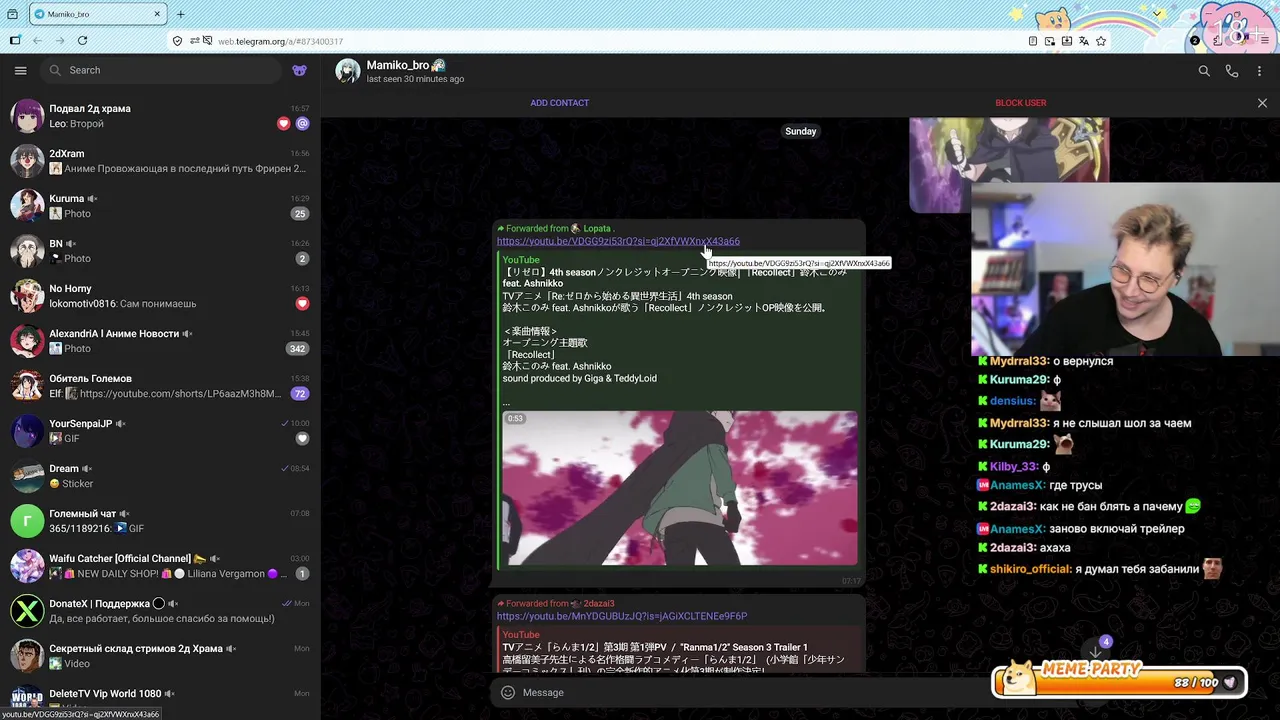Click the 342 unread badge
1280x720 pixels.
[x=297, y=349]
